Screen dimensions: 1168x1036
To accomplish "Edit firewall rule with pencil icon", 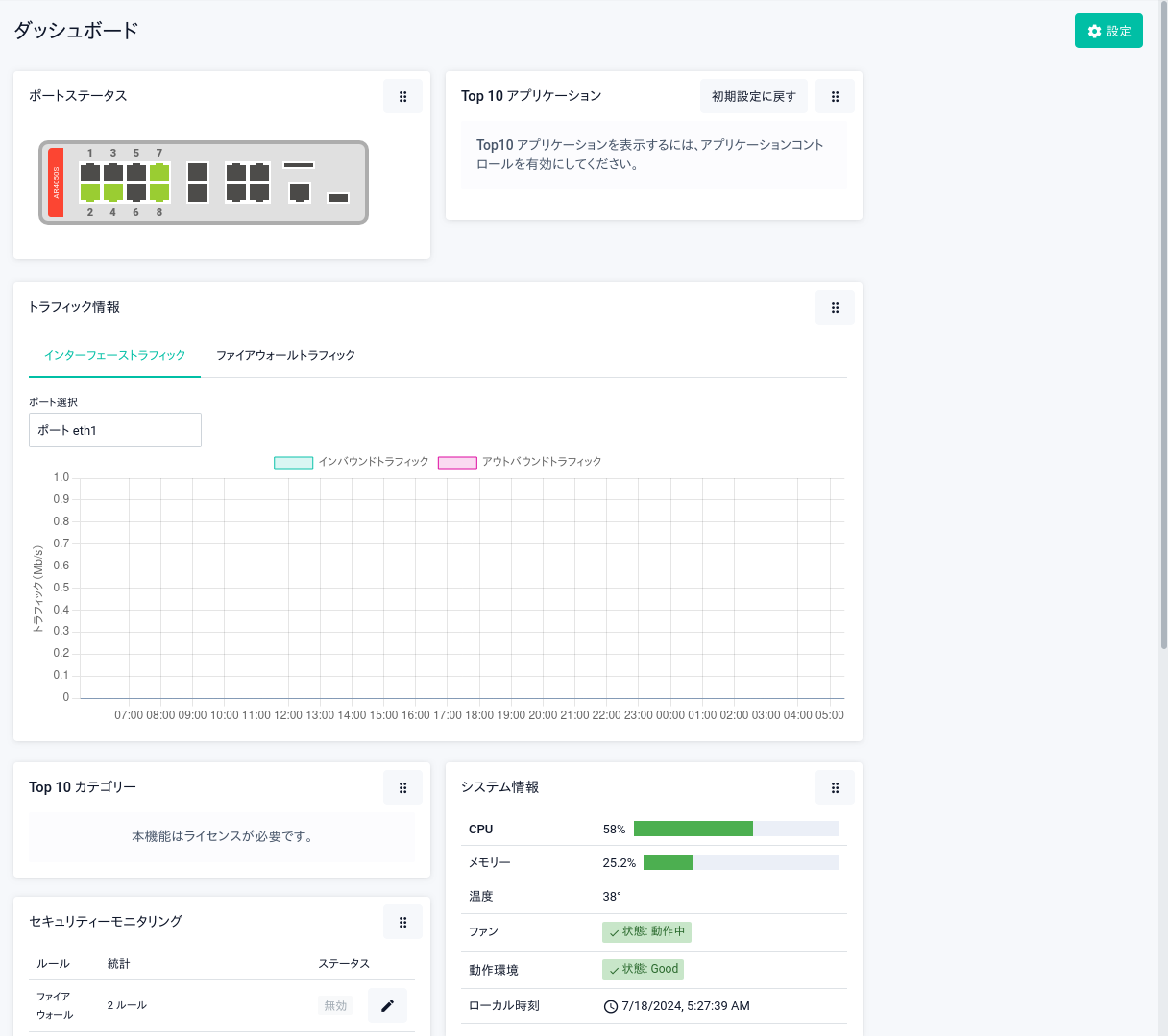I will tap(387, 1005).
